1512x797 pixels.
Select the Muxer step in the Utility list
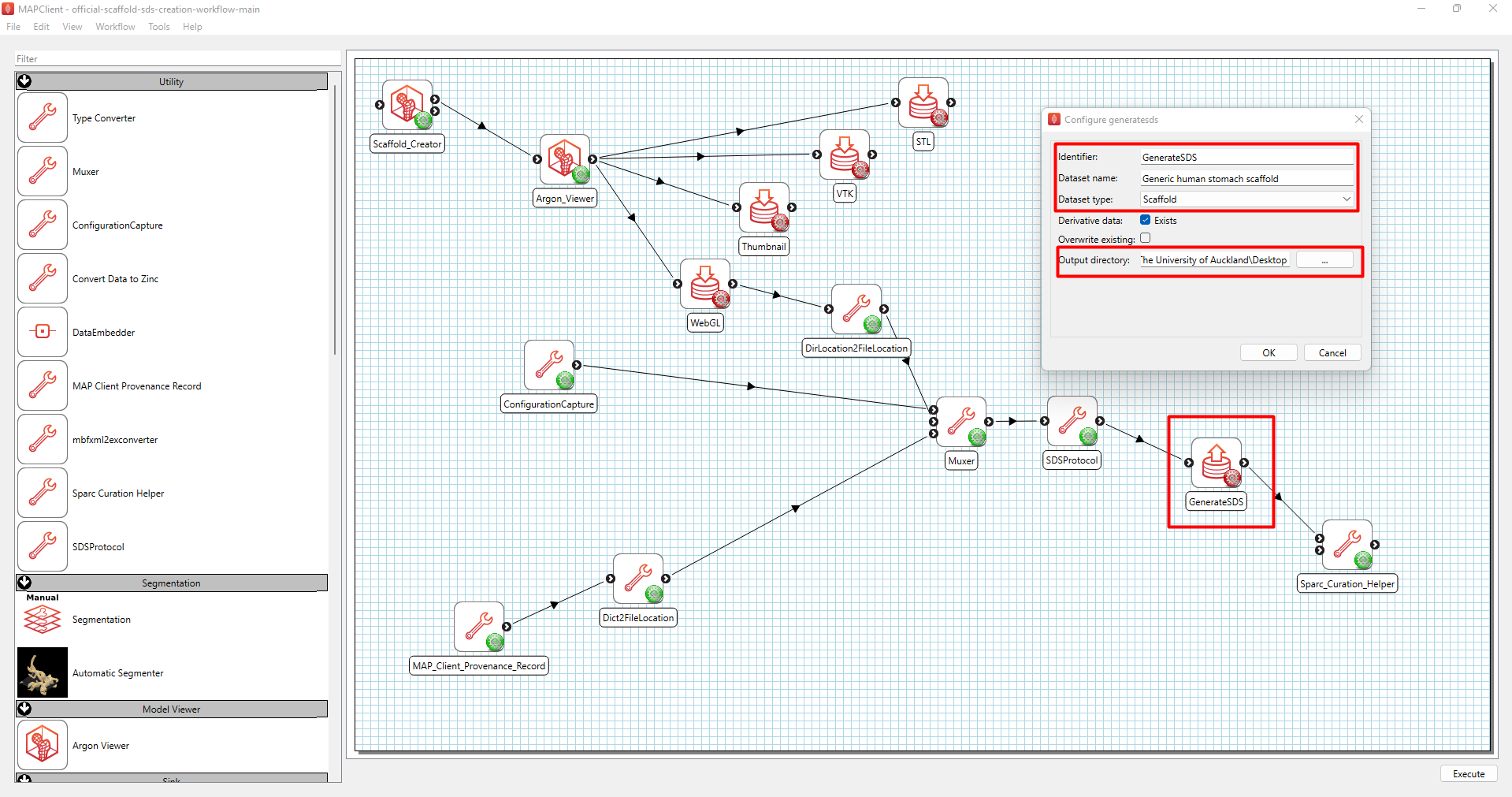coord(43,171)
